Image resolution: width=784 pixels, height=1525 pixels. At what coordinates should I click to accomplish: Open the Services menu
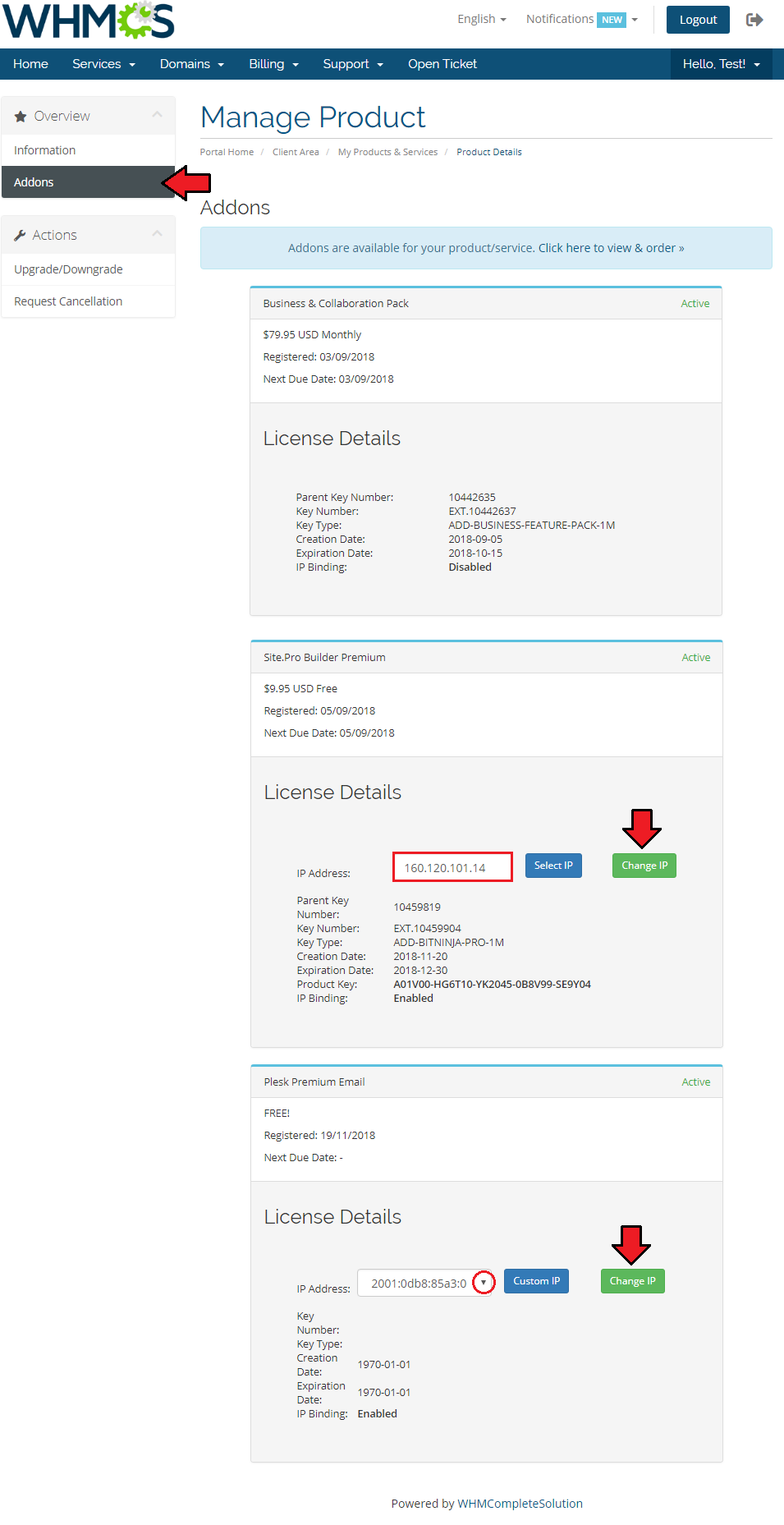(x=103, y=64)
